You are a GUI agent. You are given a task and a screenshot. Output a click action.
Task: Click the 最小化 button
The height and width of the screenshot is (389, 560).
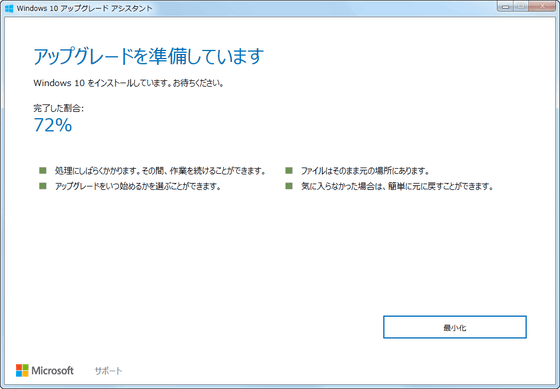[x=455, y=327]
